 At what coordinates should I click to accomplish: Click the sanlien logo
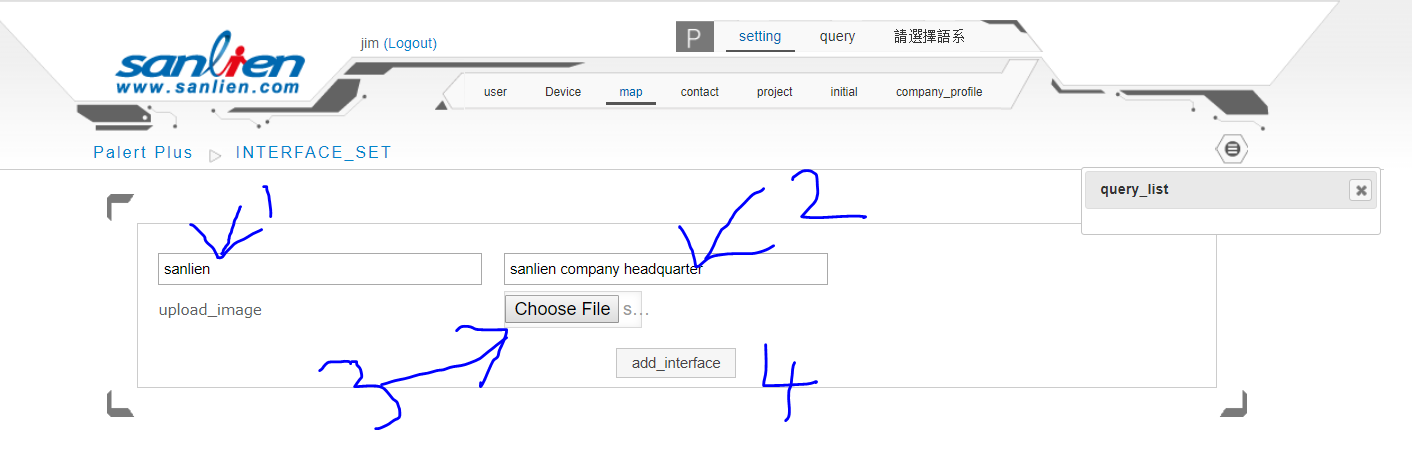[209, 72]
